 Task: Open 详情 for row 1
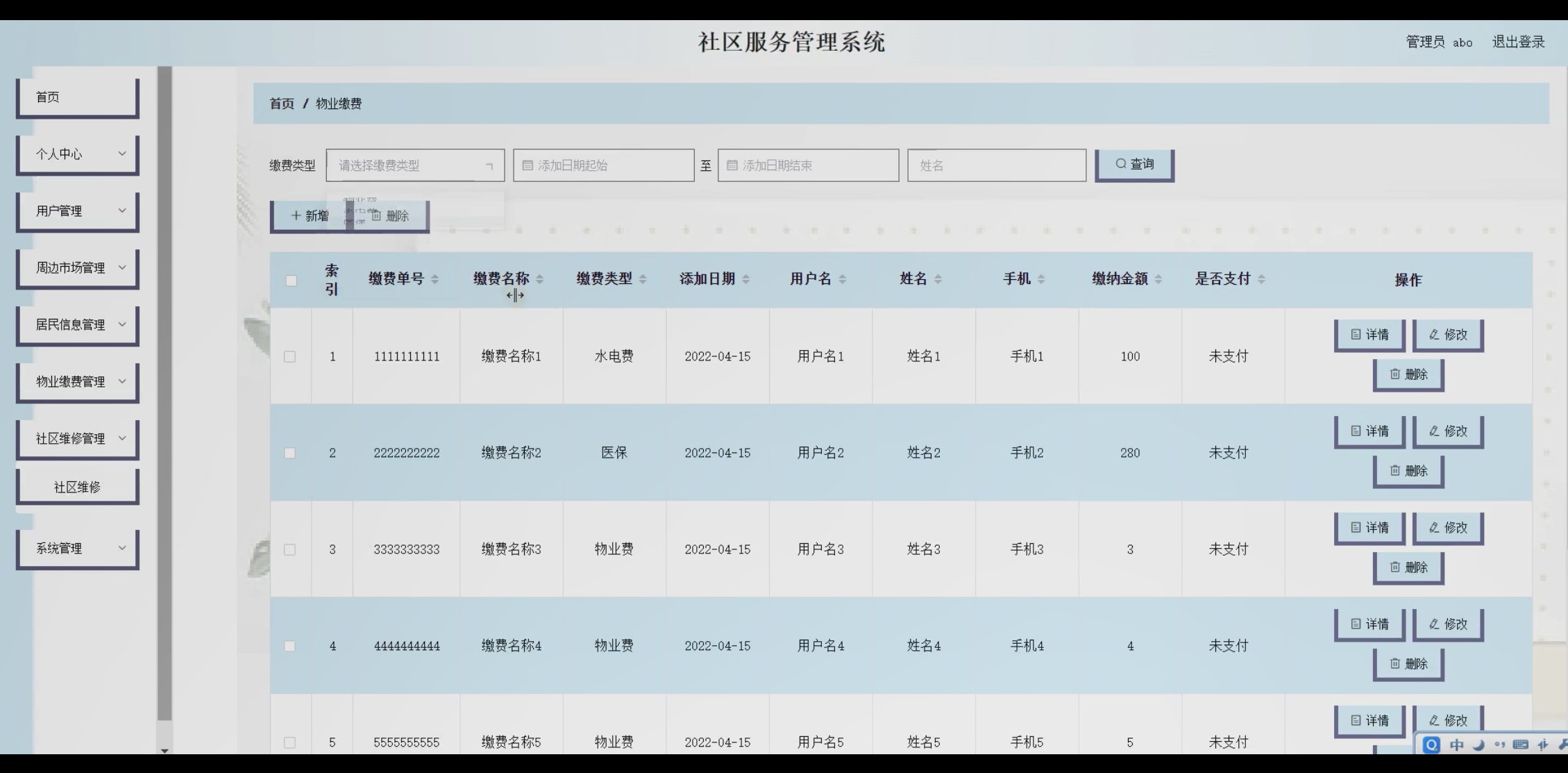pos(1369,335)
